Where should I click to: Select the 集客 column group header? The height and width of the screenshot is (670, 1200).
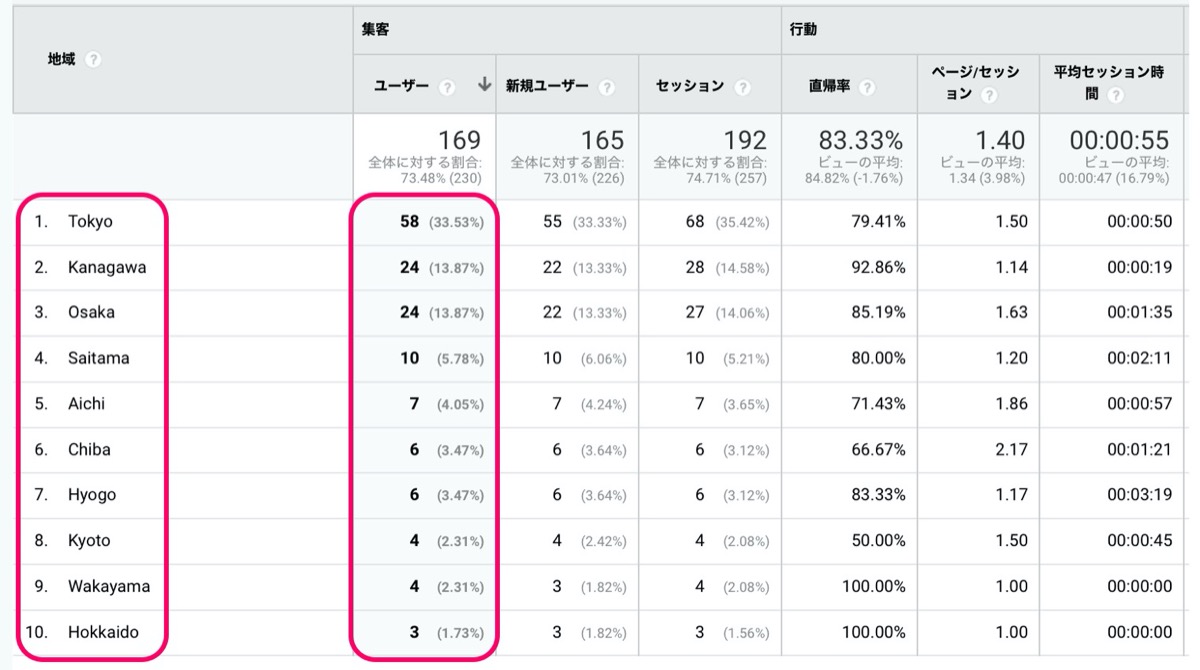click(376, 30)
